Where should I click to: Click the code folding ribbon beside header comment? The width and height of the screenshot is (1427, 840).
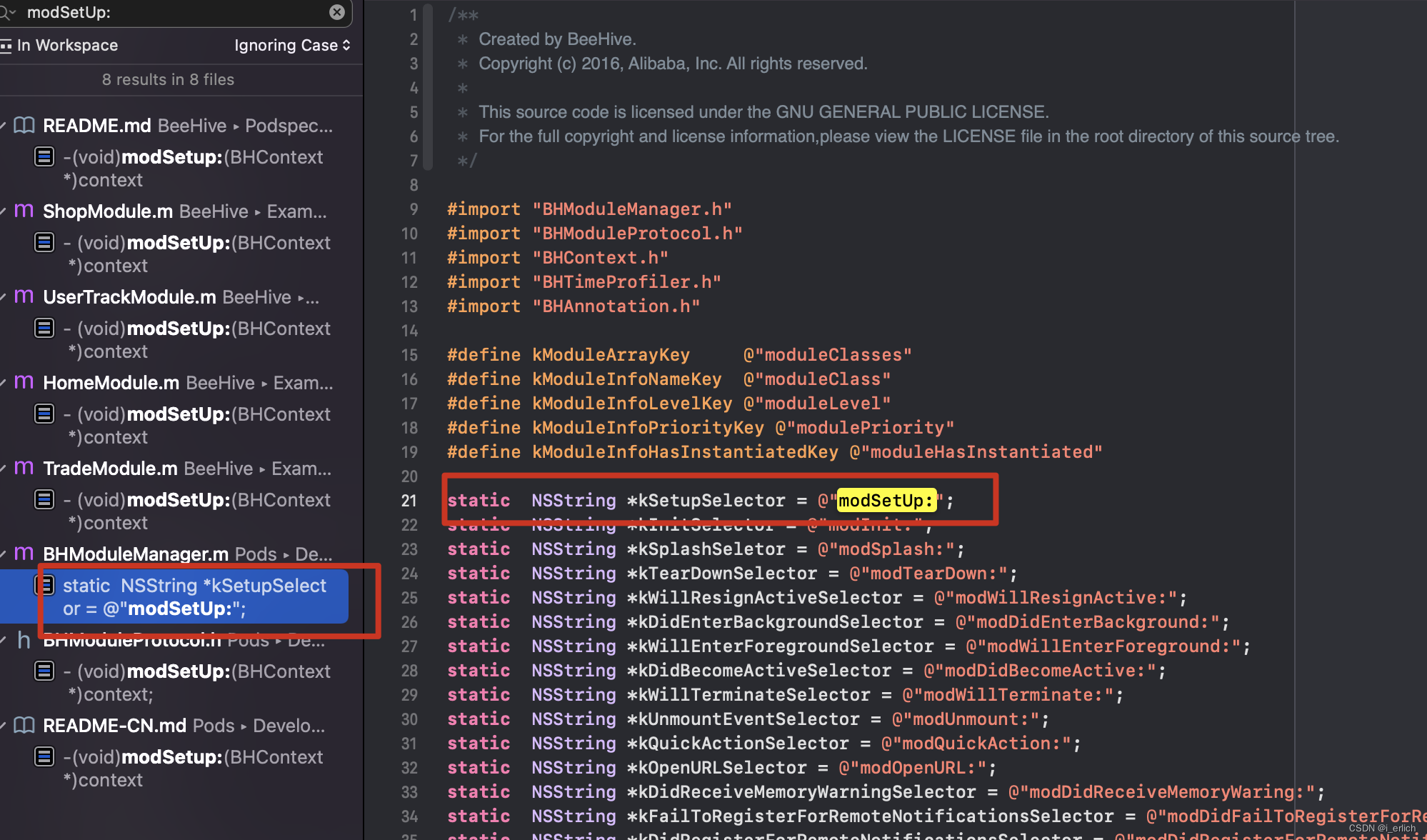coord(428,87)
